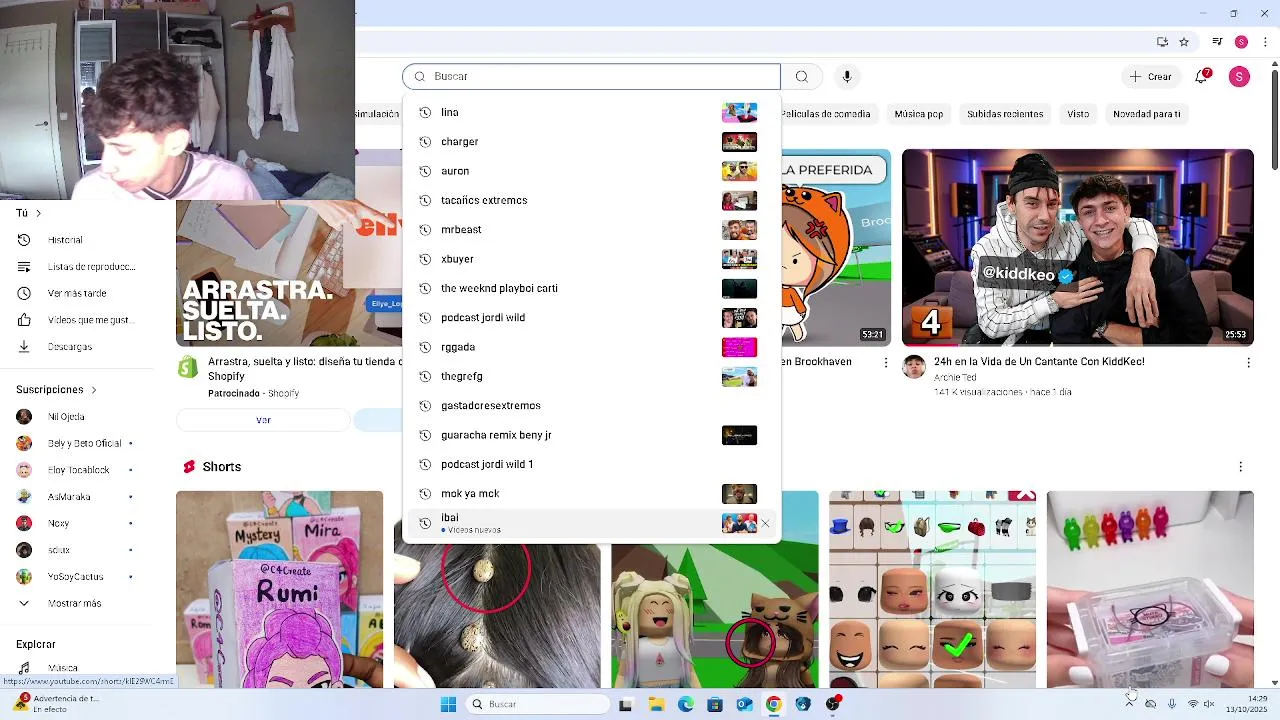Expand the Suscripciones section chevron

(94, 390)
